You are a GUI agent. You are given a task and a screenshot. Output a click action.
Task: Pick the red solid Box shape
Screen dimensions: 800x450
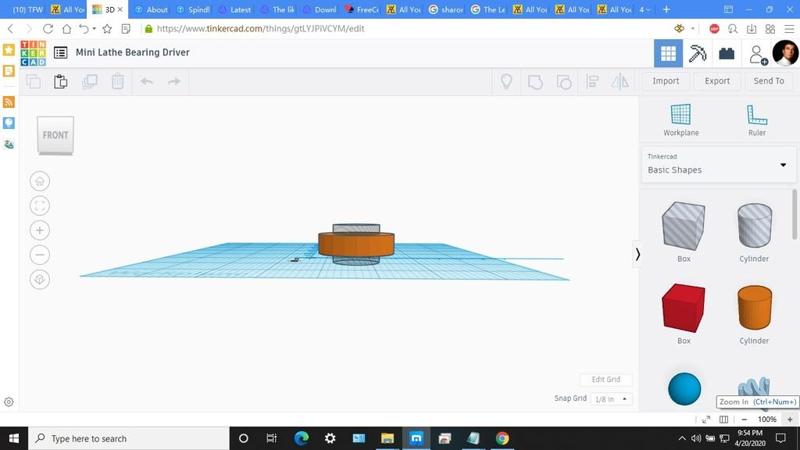(684, 308)
